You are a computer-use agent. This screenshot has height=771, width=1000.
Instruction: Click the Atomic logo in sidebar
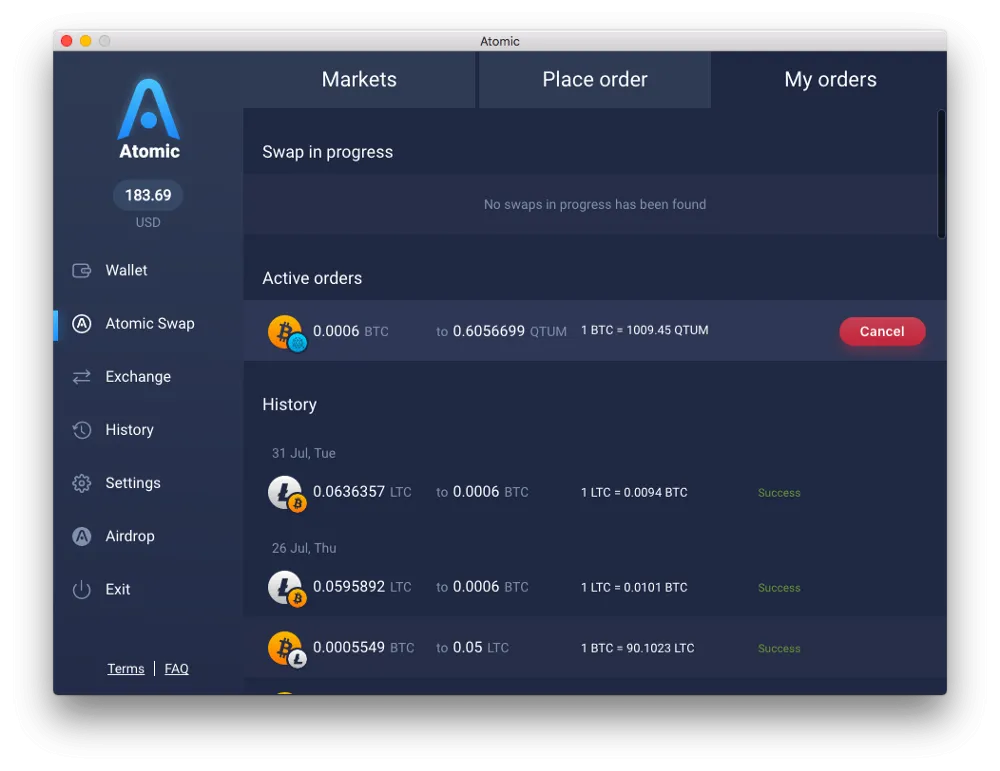tap(149, 118)
